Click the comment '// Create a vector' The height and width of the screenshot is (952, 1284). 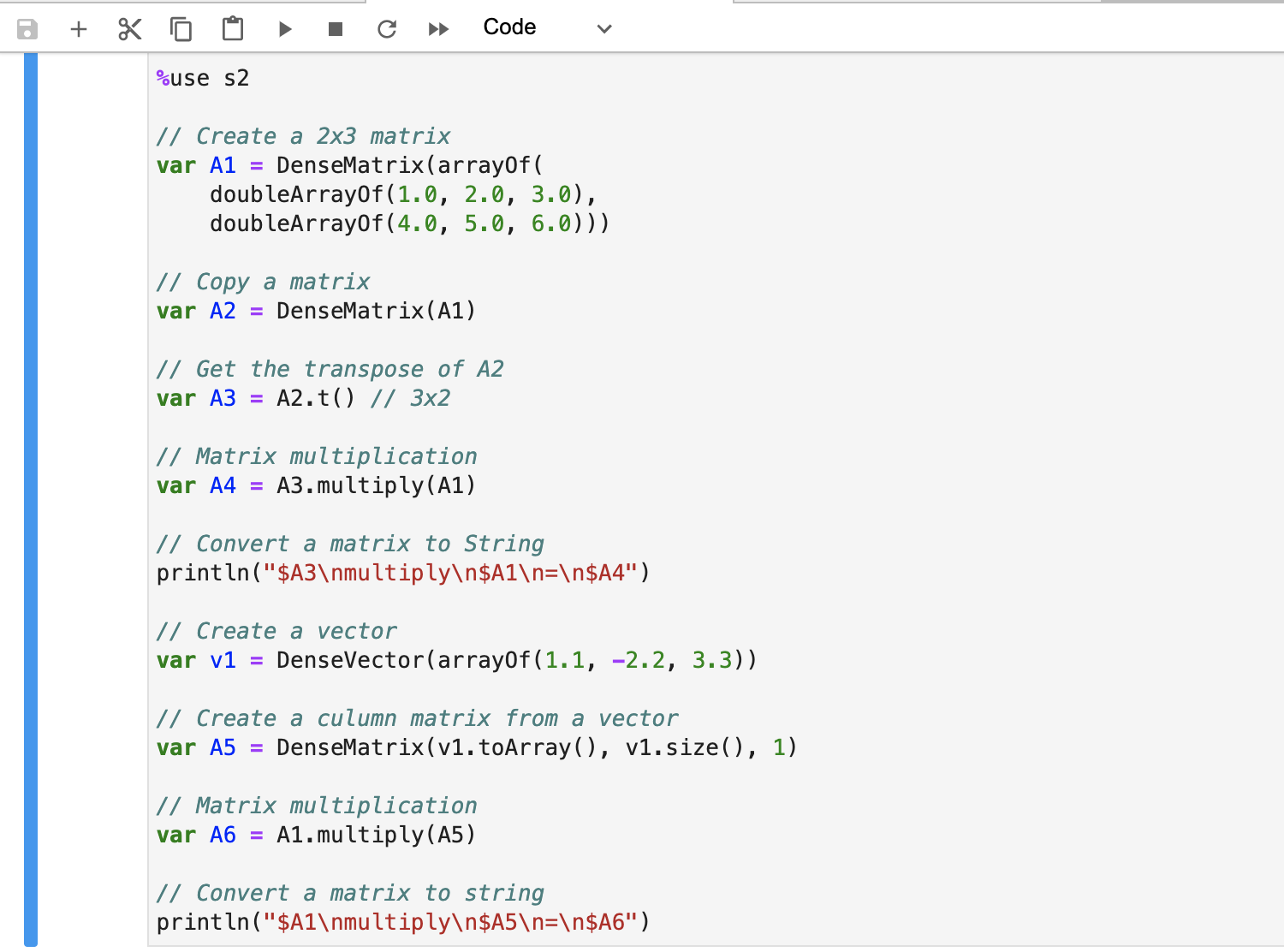click(x=276, y=631)
